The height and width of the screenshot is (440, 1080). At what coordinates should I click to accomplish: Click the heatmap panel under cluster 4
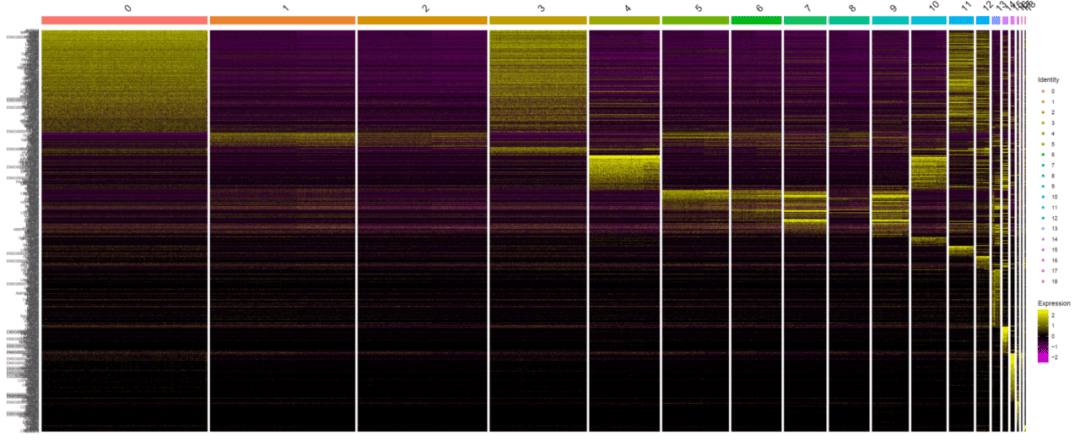(625, 231)
